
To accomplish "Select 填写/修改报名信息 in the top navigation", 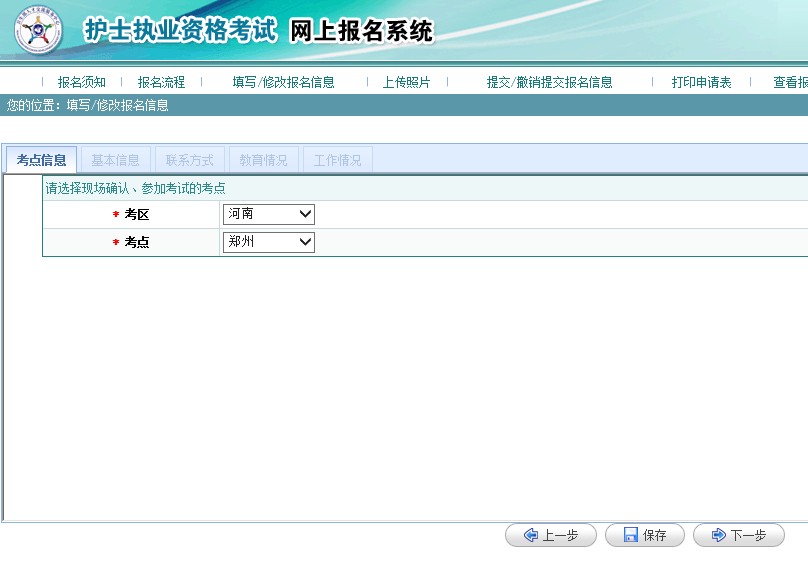I will pyautogui.click(x=283, y=82).
